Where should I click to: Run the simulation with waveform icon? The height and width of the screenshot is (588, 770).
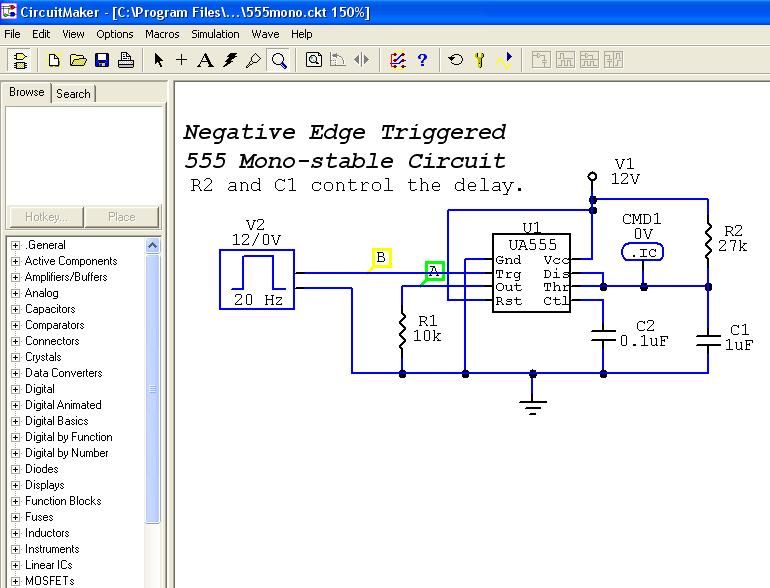point(504,60)
